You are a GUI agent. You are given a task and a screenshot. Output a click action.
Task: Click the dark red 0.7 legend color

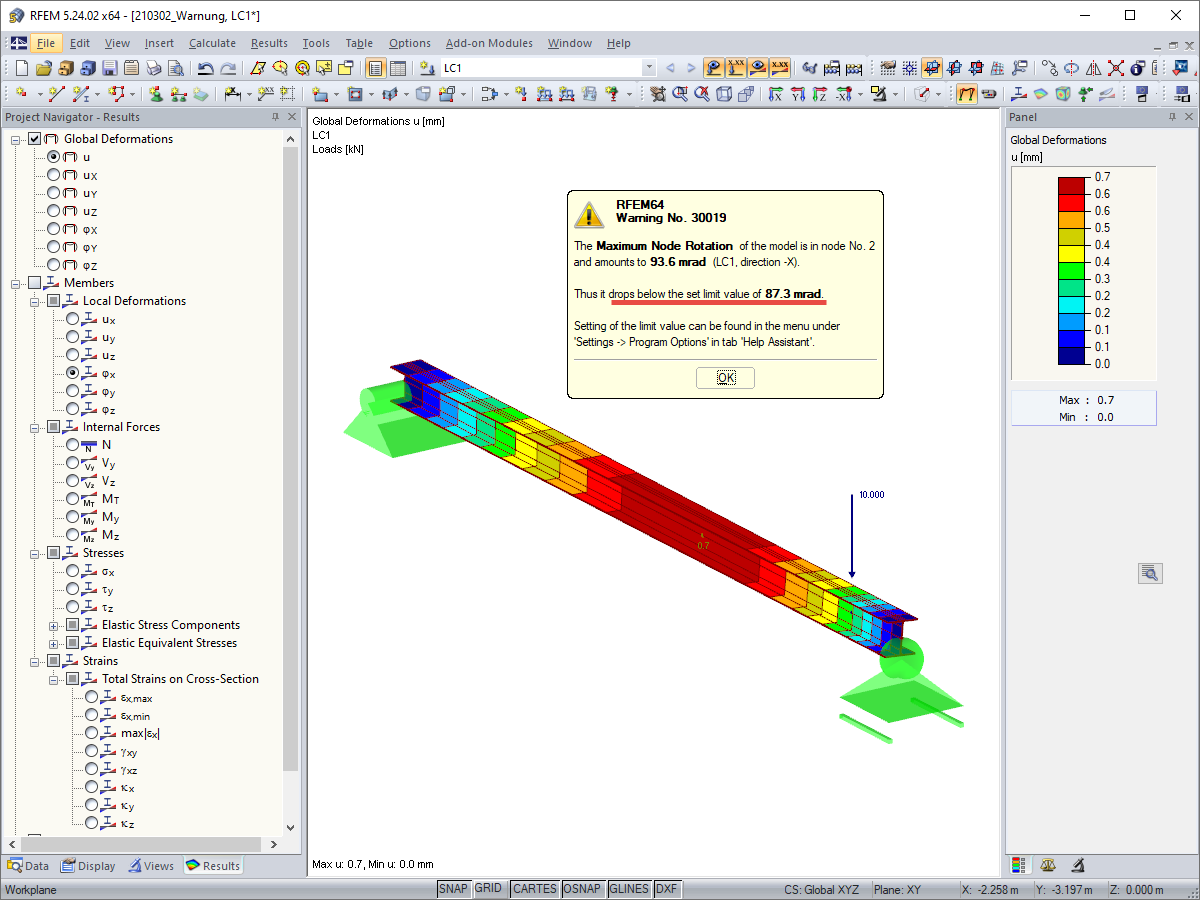point(1071,185)
